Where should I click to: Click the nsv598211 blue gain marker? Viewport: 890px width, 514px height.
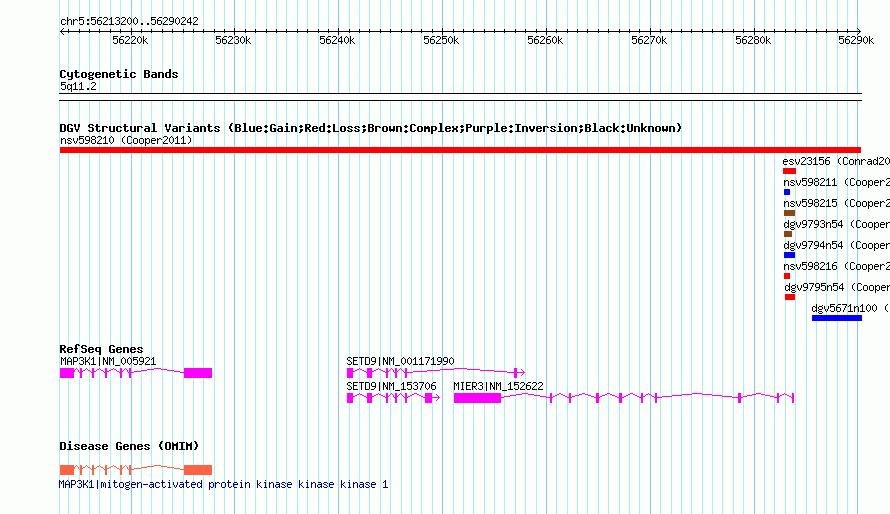(x=787, y=192)
